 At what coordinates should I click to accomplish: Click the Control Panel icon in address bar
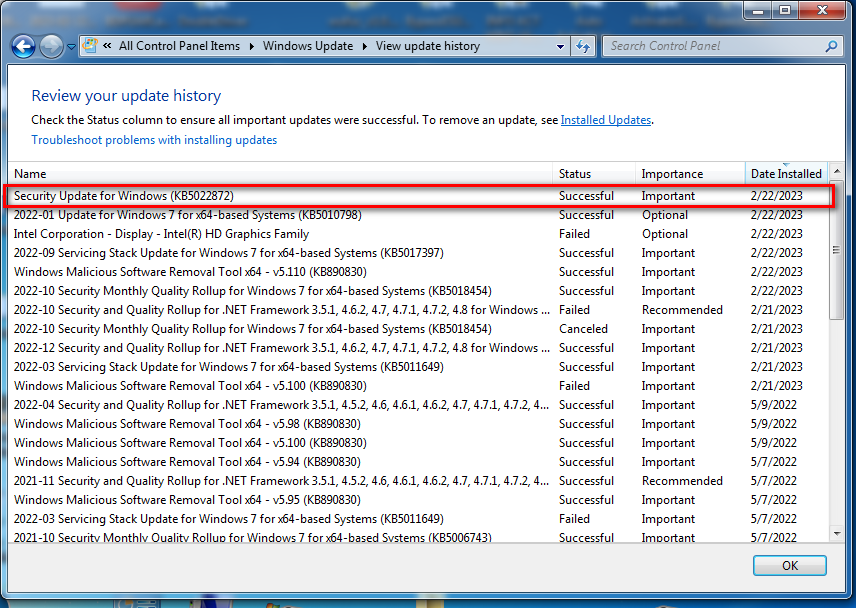pyautogui.click(x=90, y=46)
